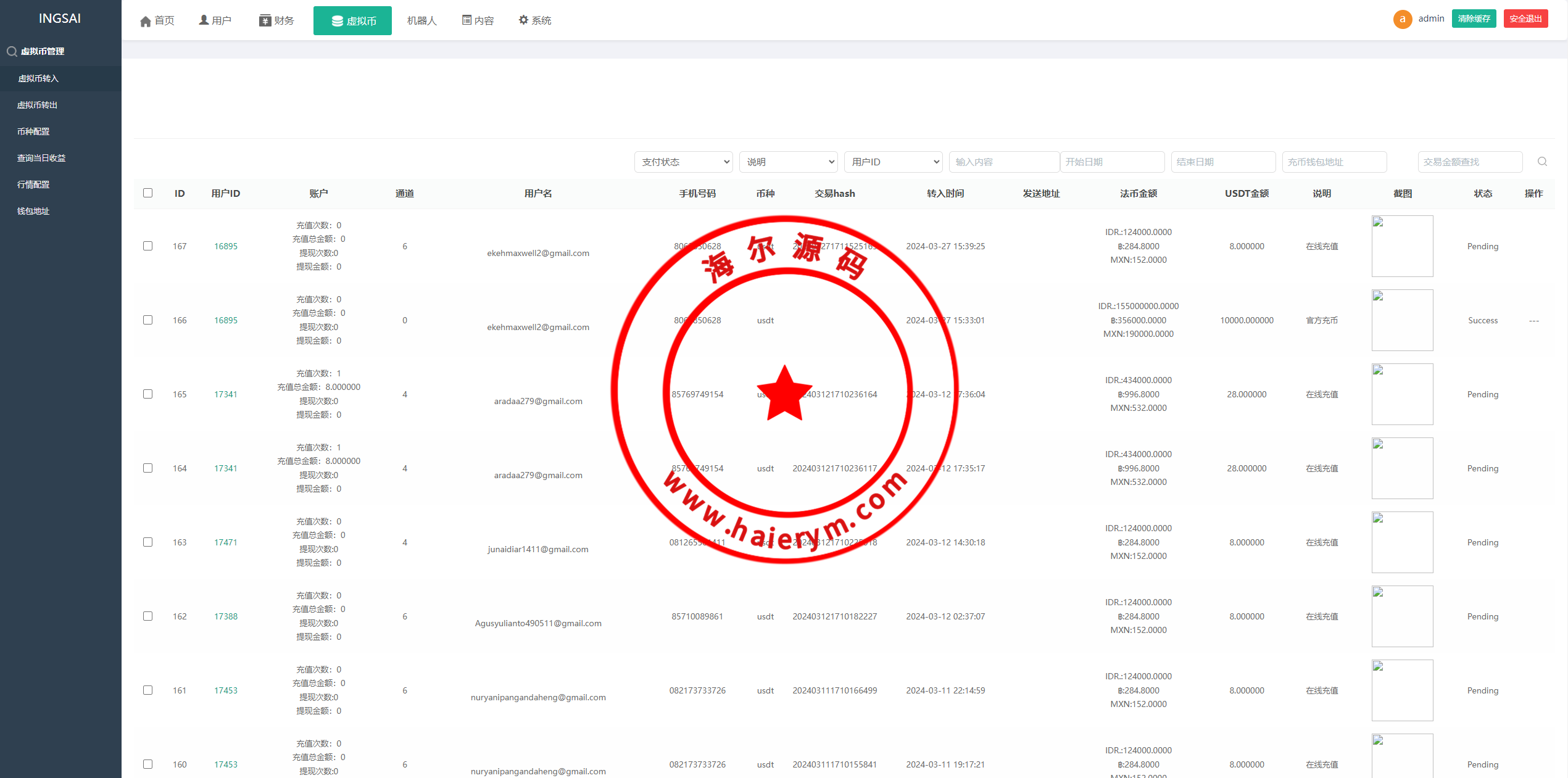1568x778 pixels.
Task: Open 机器人 in the top navigation
Action: (x=421, y=21)
